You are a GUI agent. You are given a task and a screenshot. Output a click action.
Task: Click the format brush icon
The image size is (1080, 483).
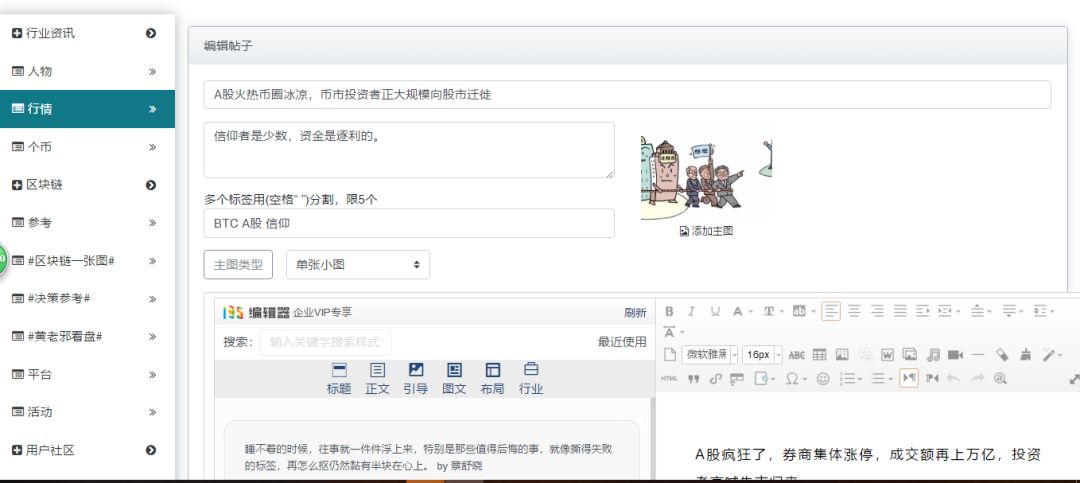point(1025,355)
